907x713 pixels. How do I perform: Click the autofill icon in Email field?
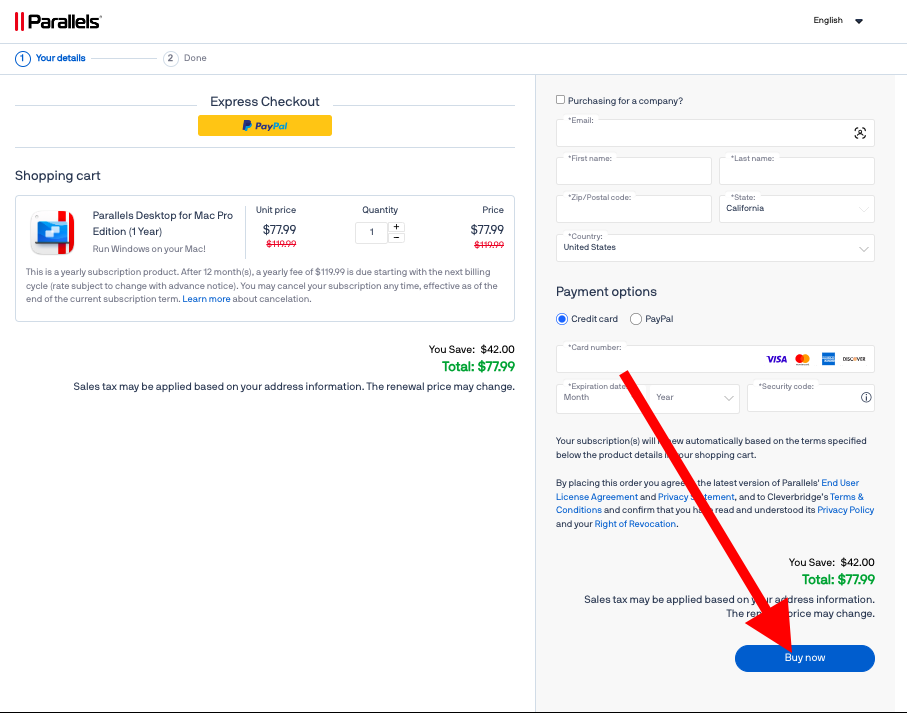859,133
